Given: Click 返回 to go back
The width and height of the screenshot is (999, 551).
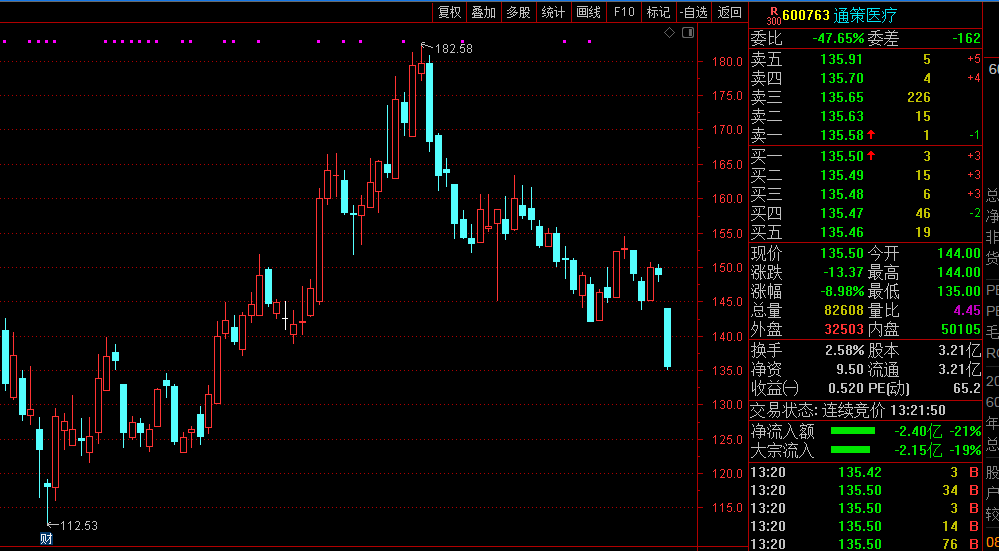Looking at the screenshot, I should pyautogui.click(x=729, y=12).
